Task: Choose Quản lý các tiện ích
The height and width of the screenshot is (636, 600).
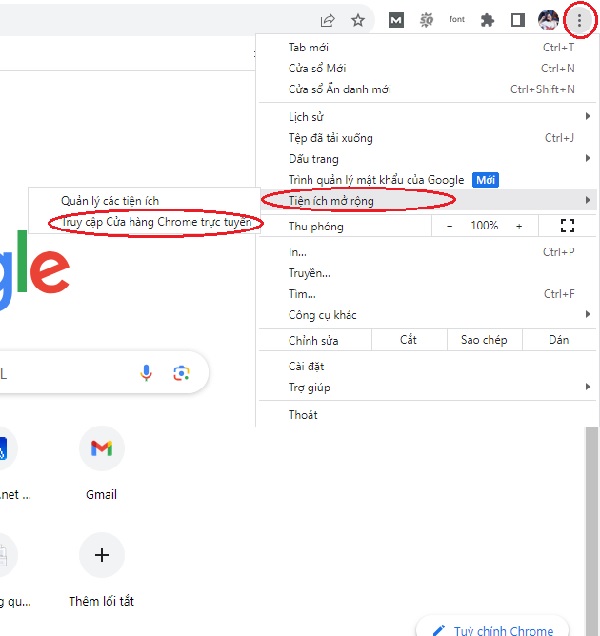Action: coord(110,201)
